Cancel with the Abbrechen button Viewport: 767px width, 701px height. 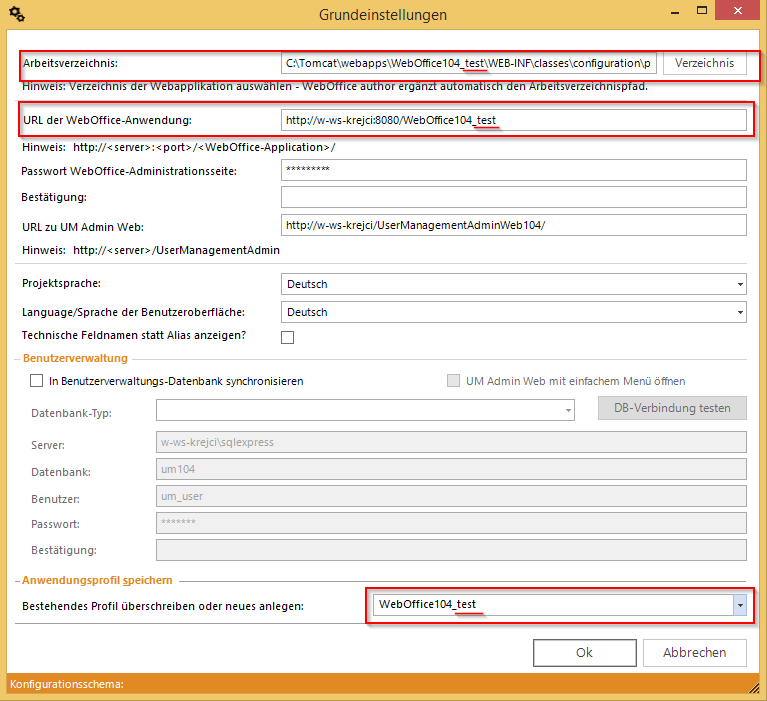click(x=694, y=652)
